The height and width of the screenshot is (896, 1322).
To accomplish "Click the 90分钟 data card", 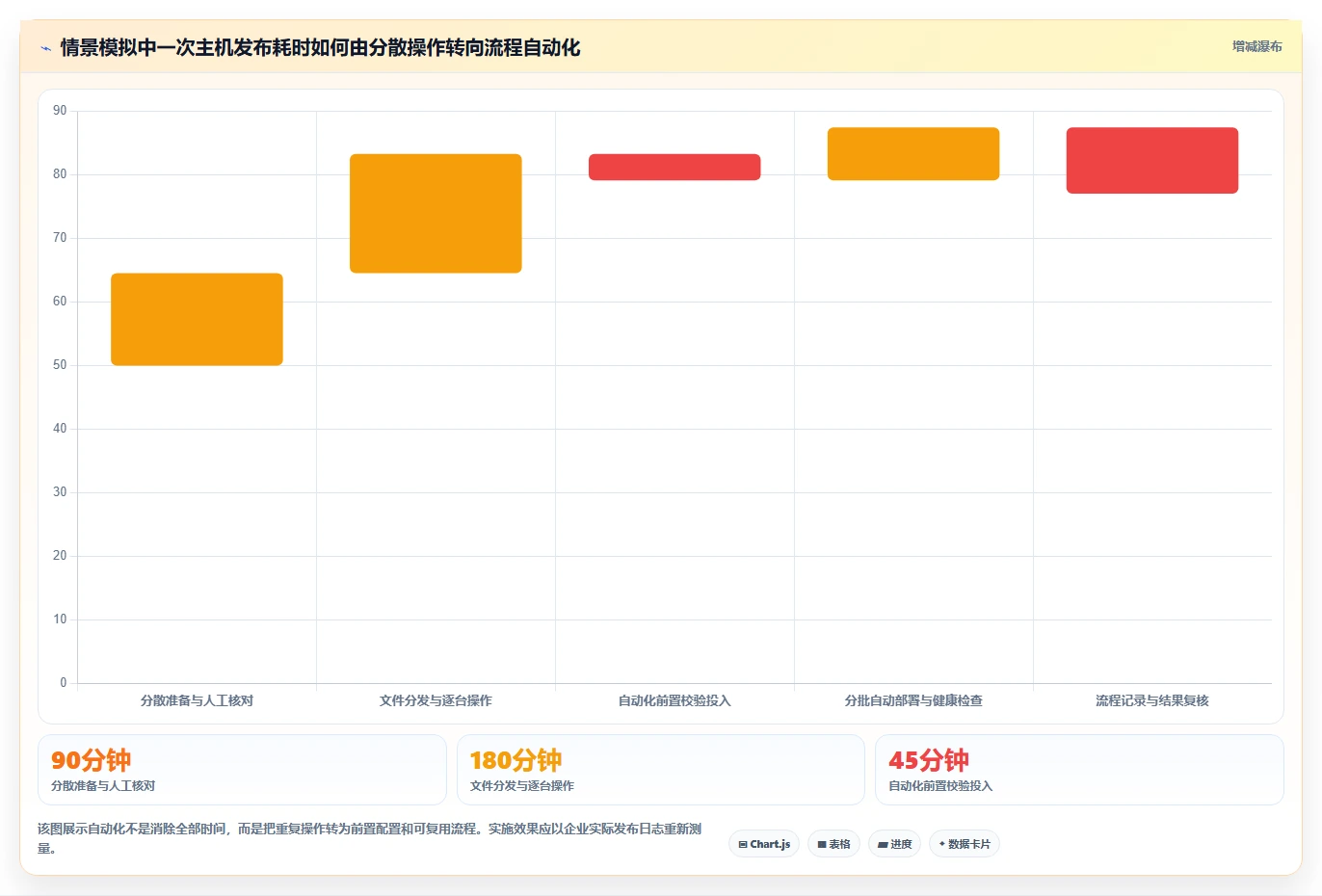I will pos(242,770).
